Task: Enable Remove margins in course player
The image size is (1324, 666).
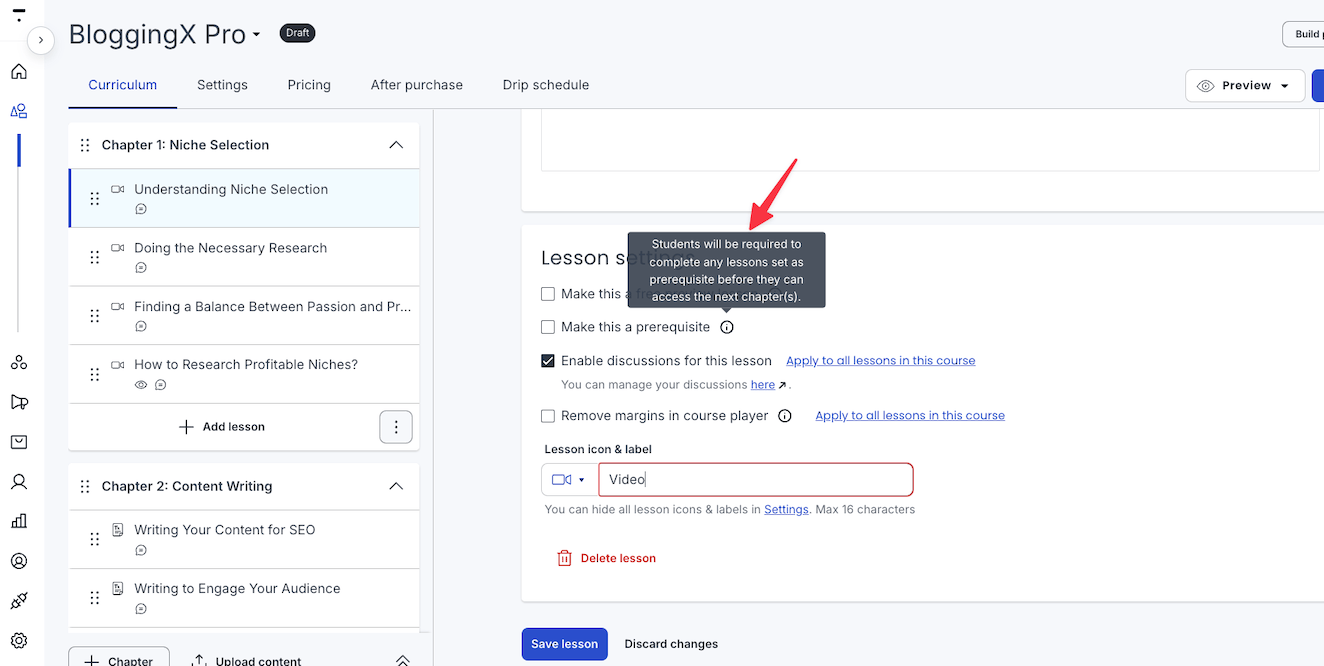Action: point(548,416)
